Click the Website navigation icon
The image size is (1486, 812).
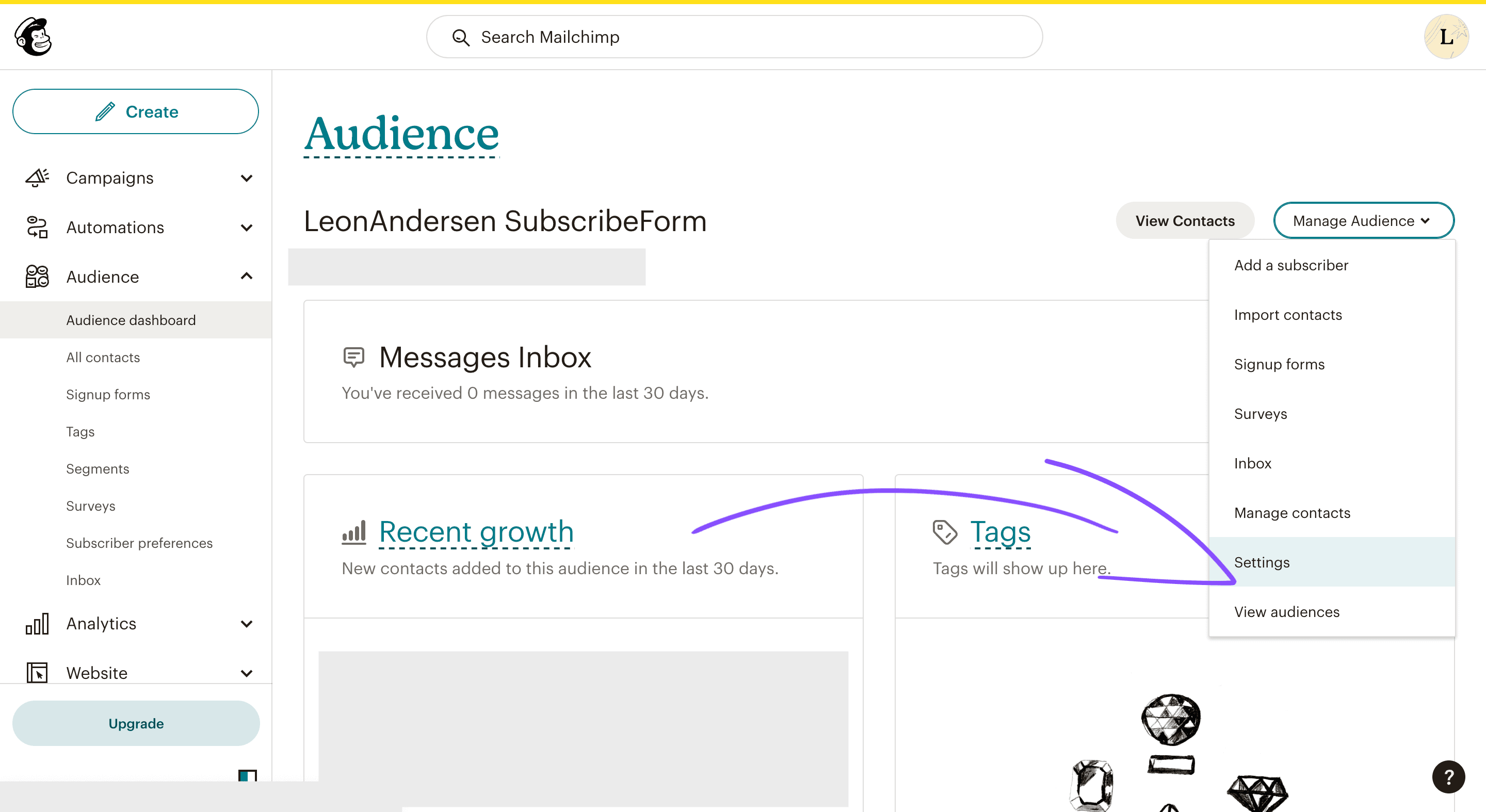point(37,672)
